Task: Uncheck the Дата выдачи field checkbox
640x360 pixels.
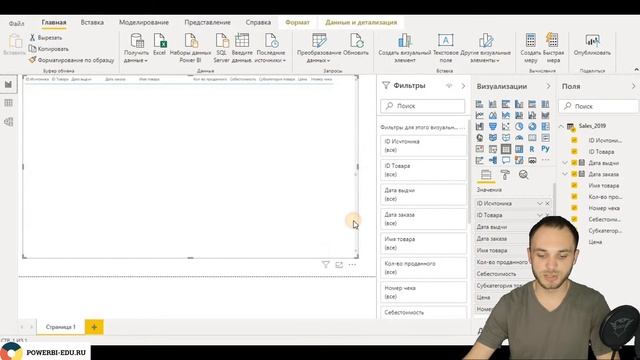Action: click(x=574, y=163)
